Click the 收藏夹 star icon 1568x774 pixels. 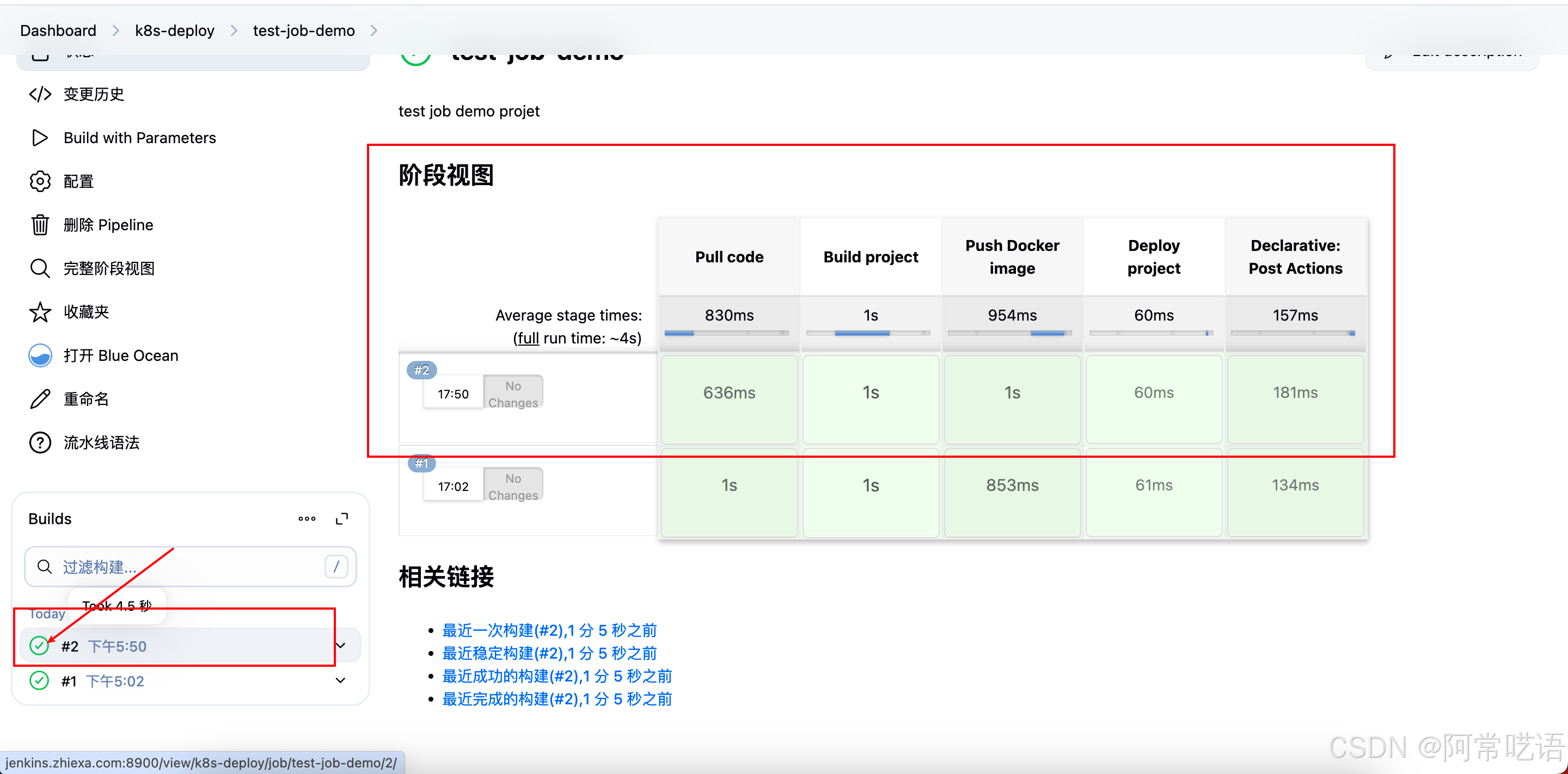40,312
